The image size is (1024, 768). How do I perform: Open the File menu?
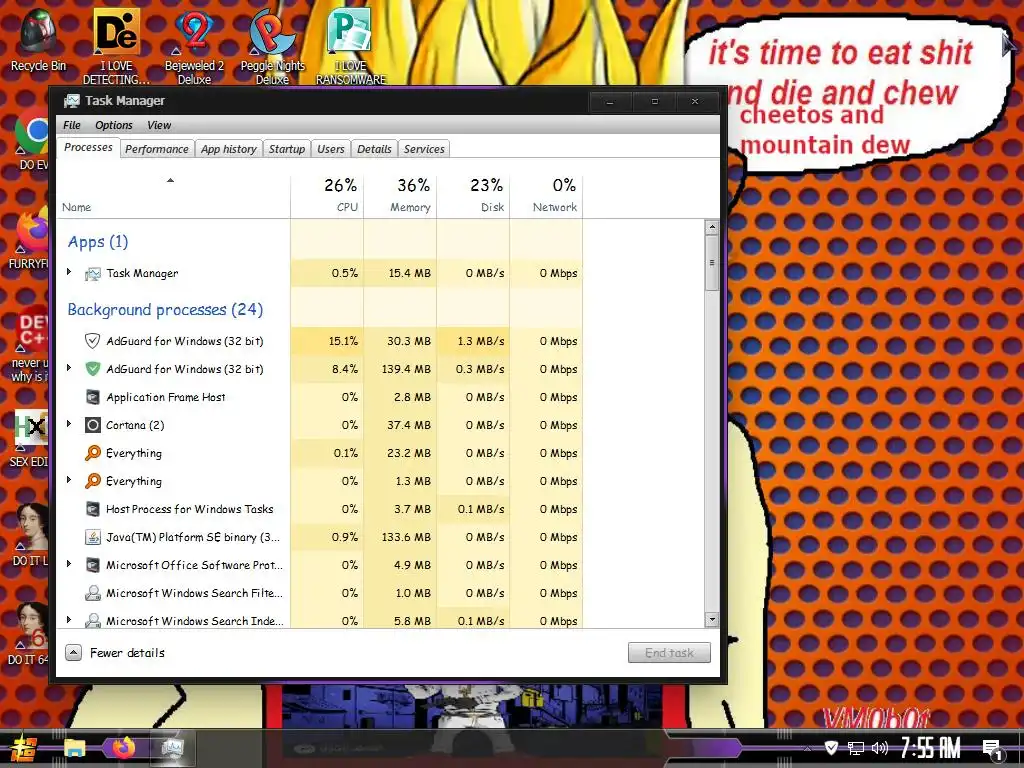(72, 125)
